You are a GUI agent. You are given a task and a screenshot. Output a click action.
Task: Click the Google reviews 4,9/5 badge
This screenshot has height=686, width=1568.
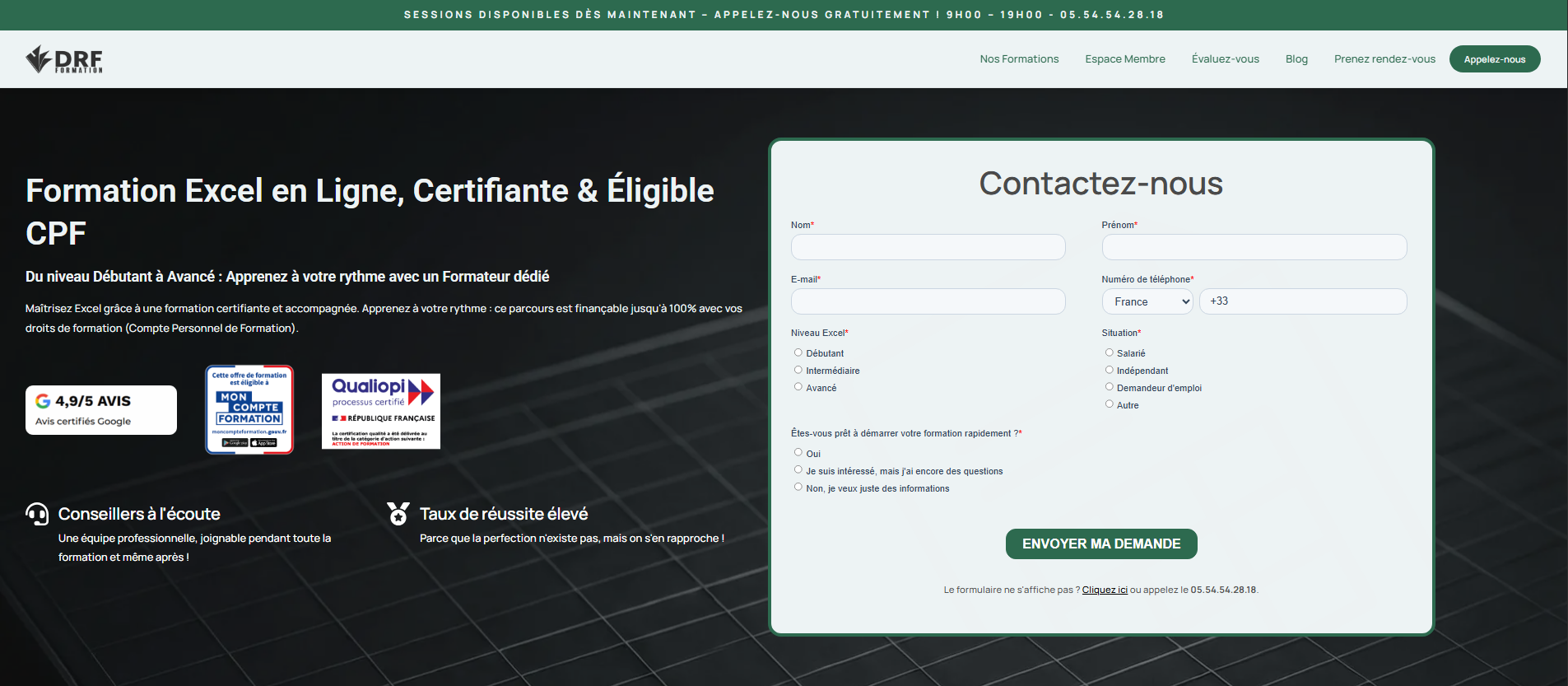(101, 410)
